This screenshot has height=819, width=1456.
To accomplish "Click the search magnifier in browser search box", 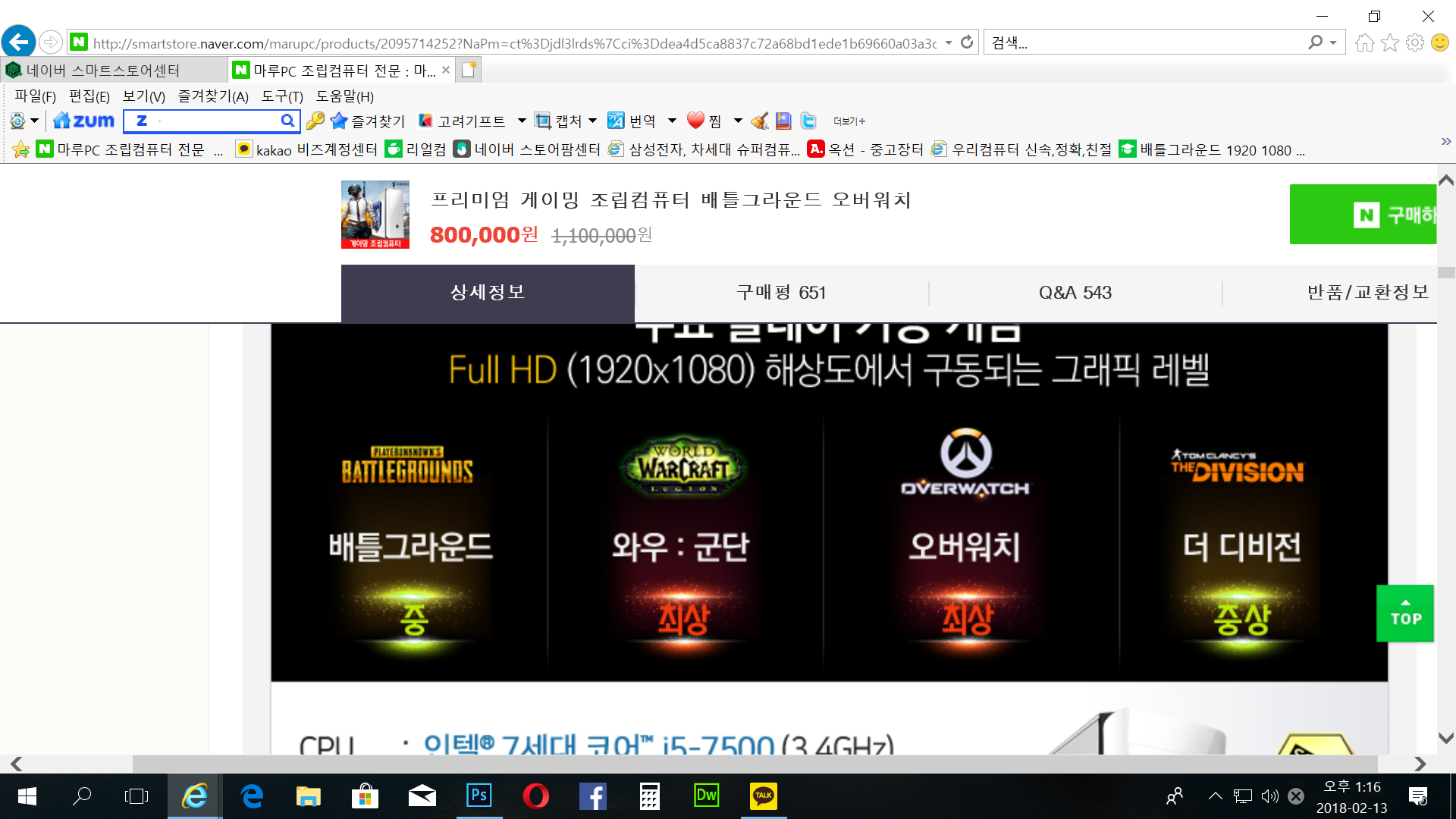I will click(1315, 42).
